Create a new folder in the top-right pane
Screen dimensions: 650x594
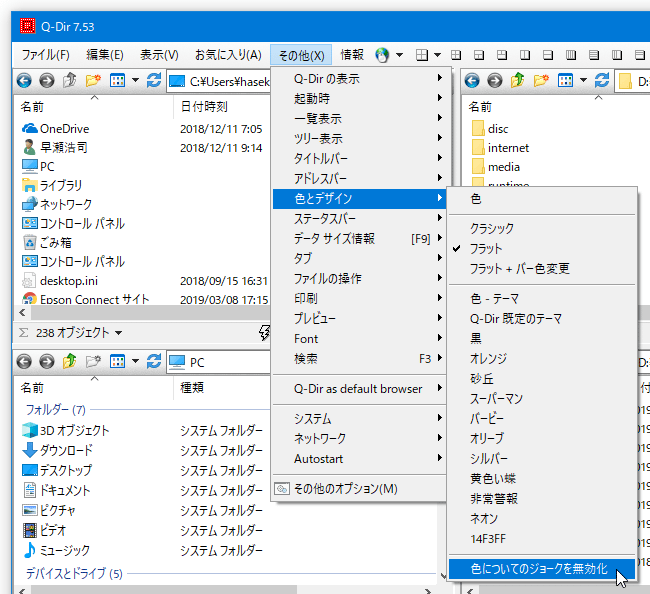point(541,80)
